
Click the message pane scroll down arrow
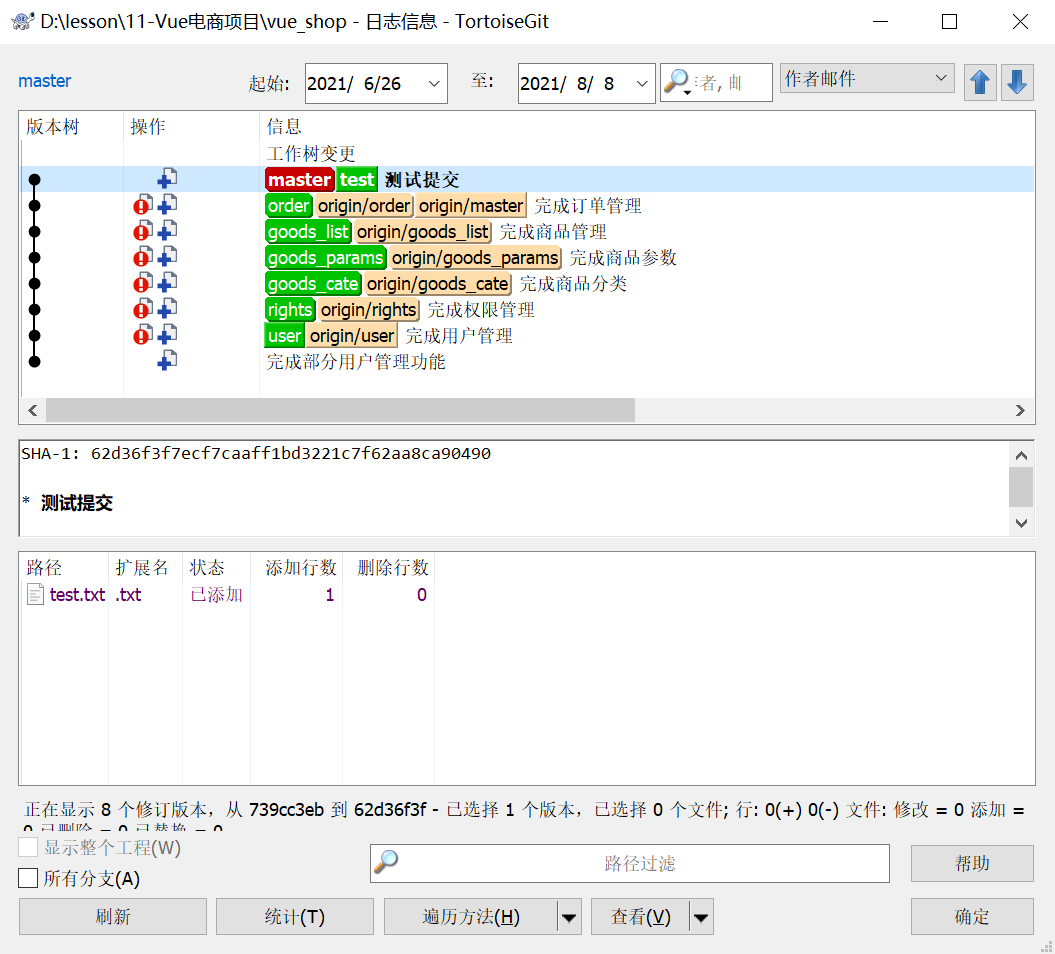[1021, 523]
